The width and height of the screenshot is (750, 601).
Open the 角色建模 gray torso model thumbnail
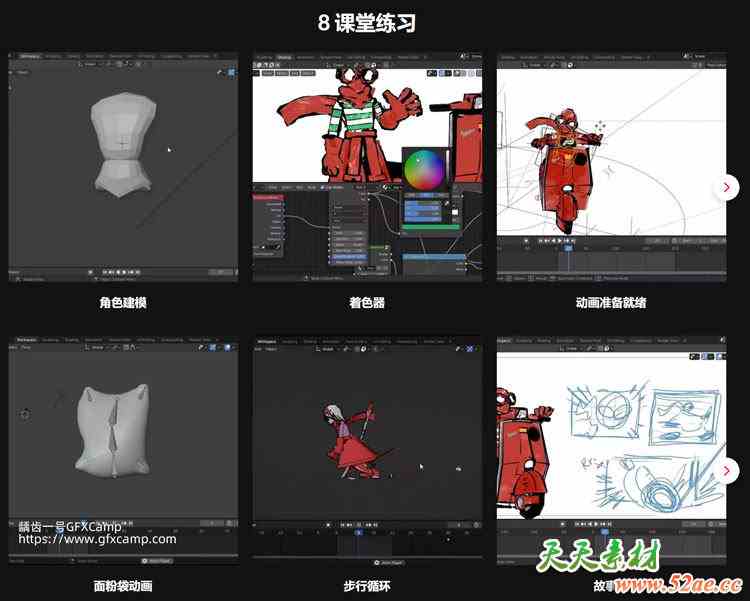coord(123,167)
